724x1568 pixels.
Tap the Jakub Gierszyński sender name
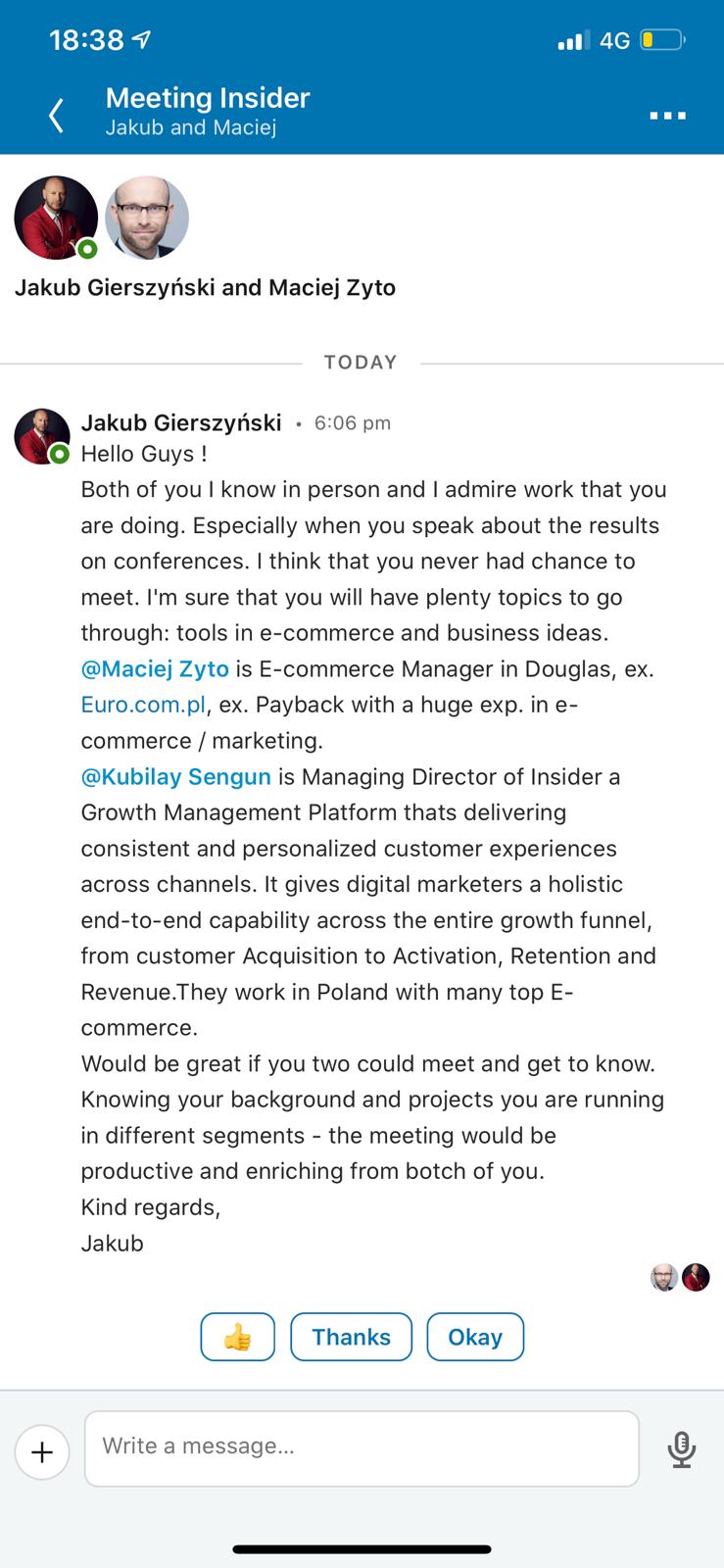coord(181,423)
